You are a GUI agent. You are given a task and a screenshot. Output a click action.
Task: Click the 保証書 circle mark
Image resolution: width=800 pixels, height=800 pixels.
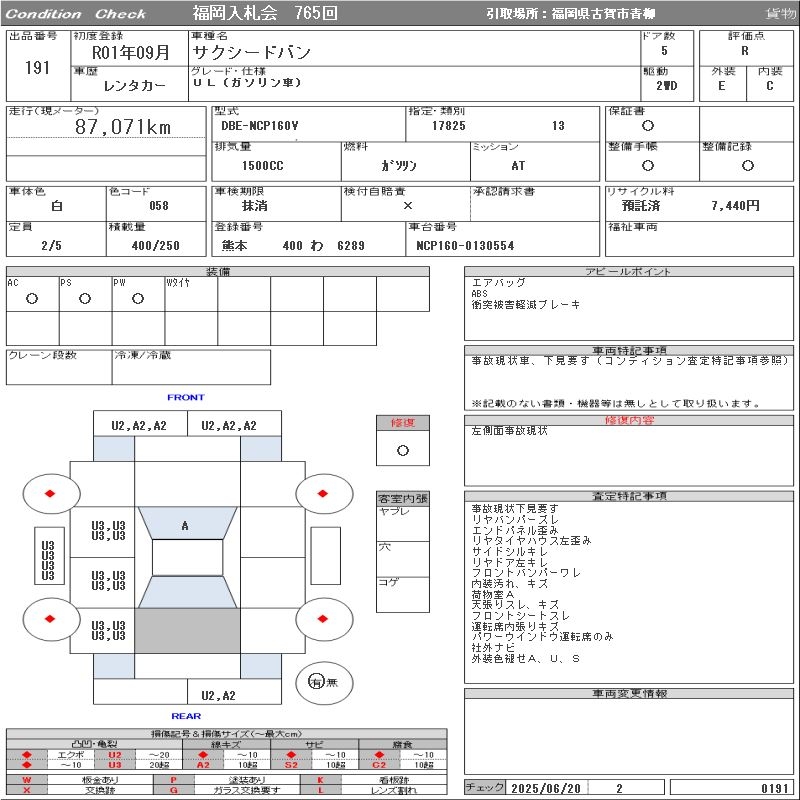coord(648,126)
